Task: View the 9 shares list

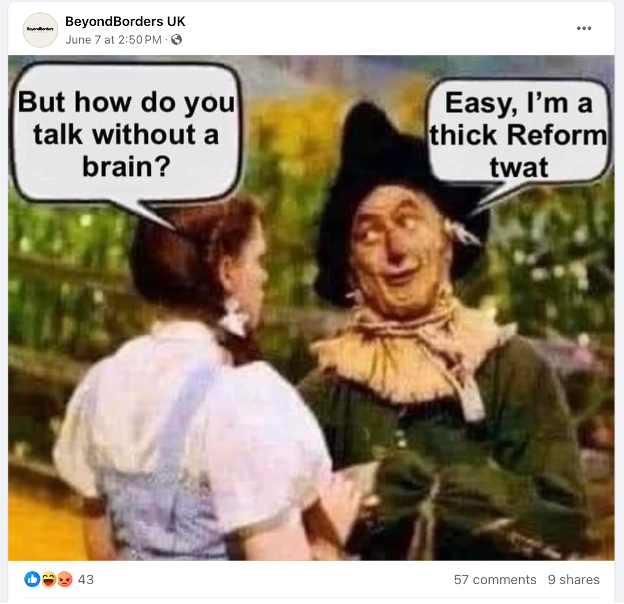Action: [573, 580]
